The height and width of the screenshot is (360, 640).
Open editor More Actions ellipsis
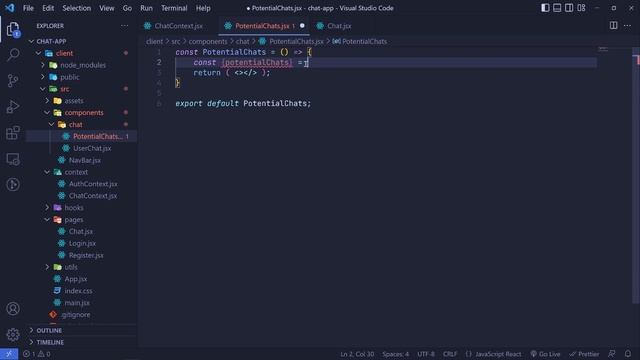pyautogui.click(x=627, y=25)
